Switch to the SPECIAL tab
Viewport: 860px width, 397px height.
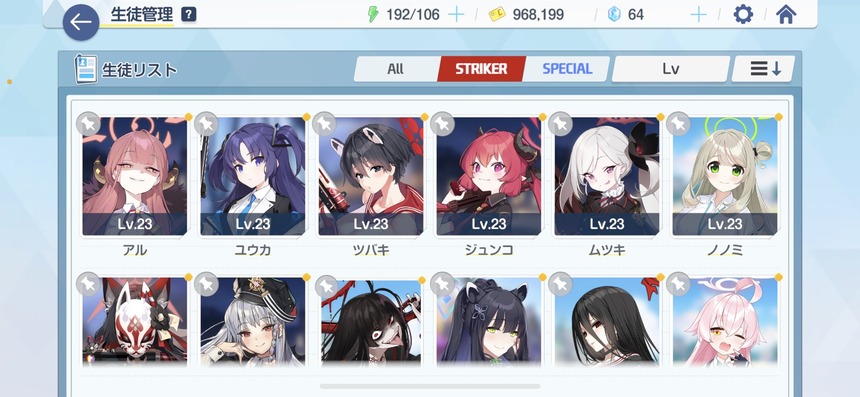(567, 69)
